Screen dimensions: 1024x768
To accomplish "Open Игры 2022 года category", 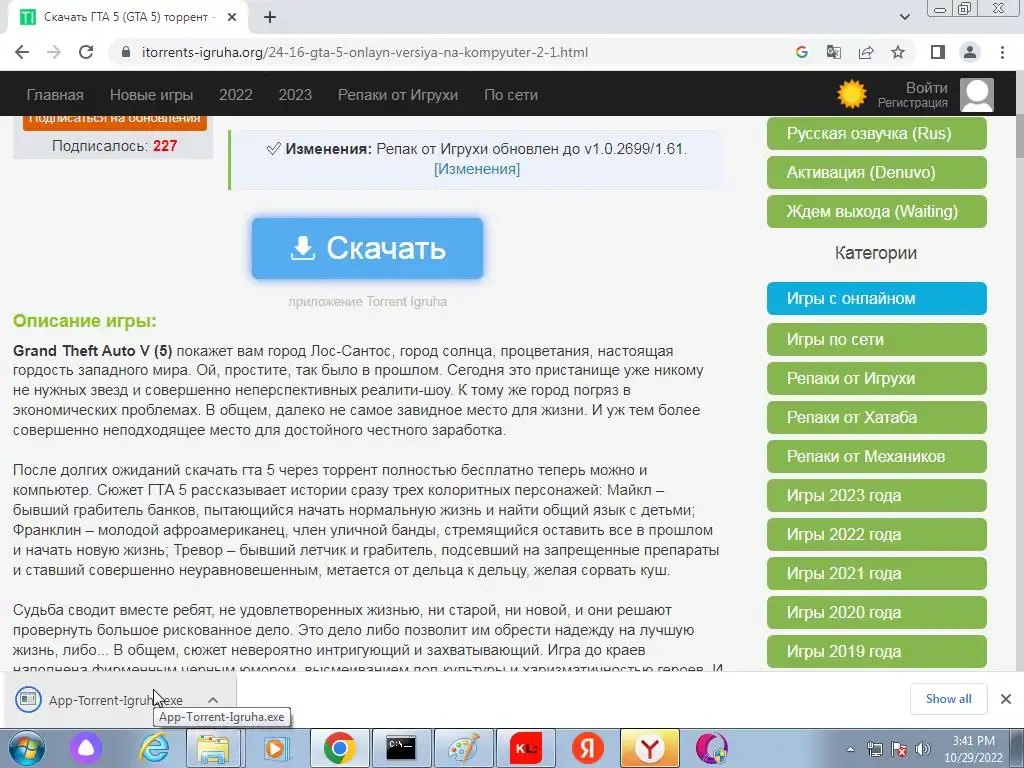I will click(876, 534).
